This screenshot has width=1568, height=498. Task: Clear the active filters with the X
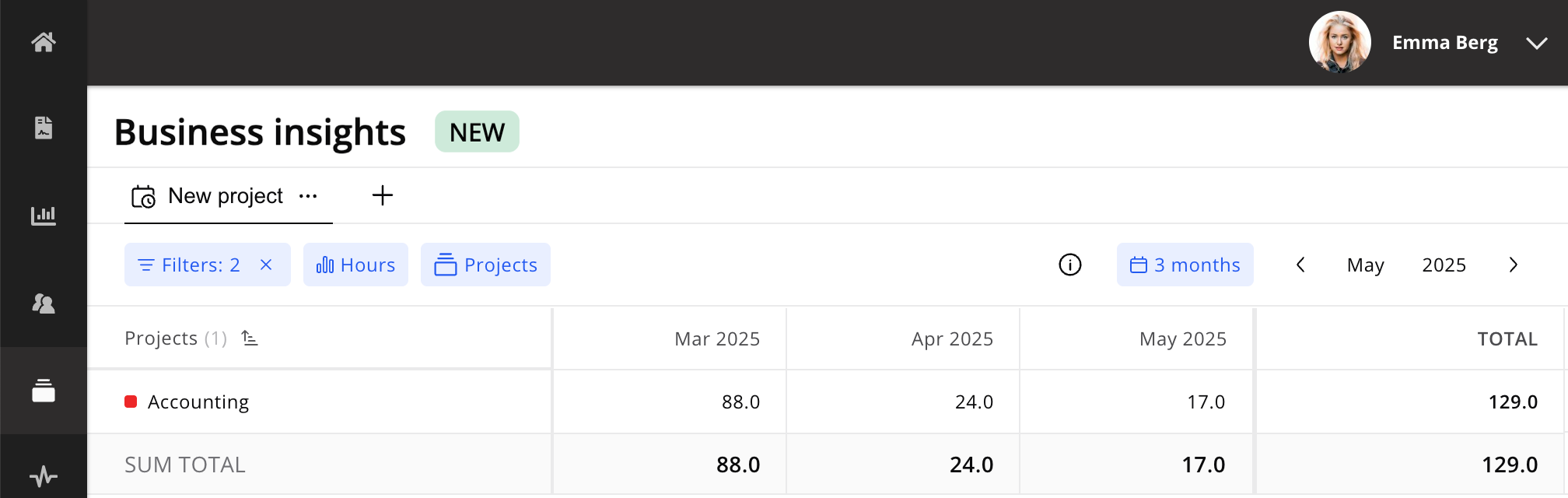point(266,265)
